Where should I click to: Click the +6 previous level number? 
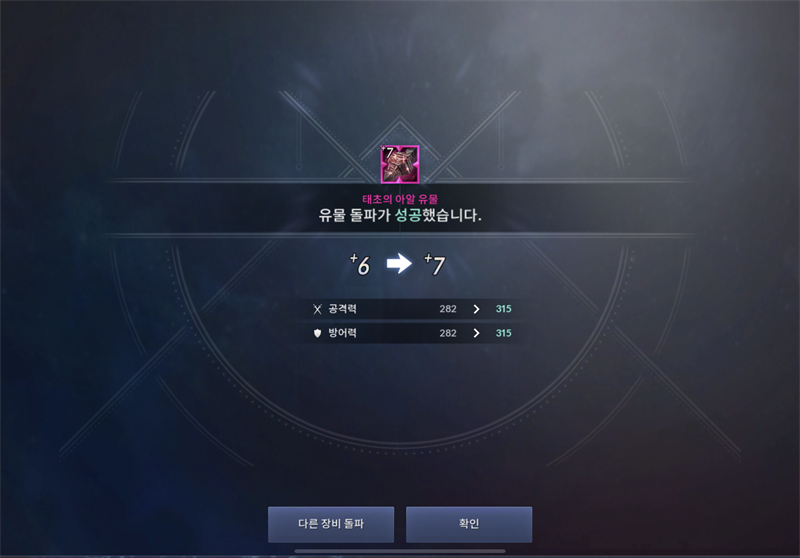[360, 264]
